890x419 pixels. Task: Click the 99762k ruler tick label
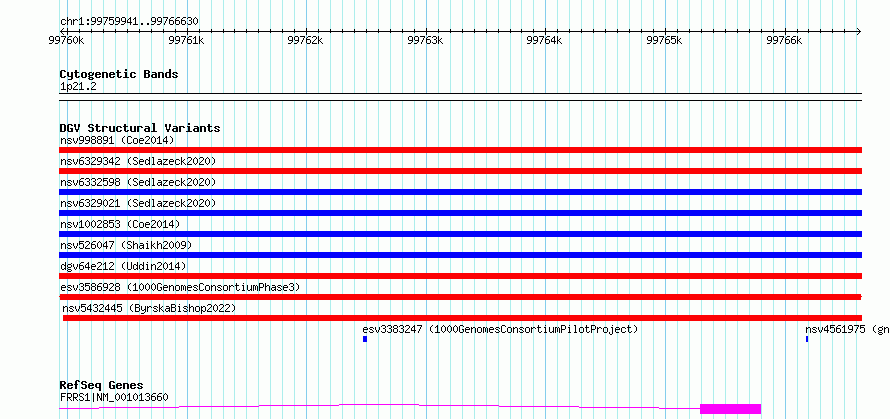pyautogui.click(x=307, y=40)
